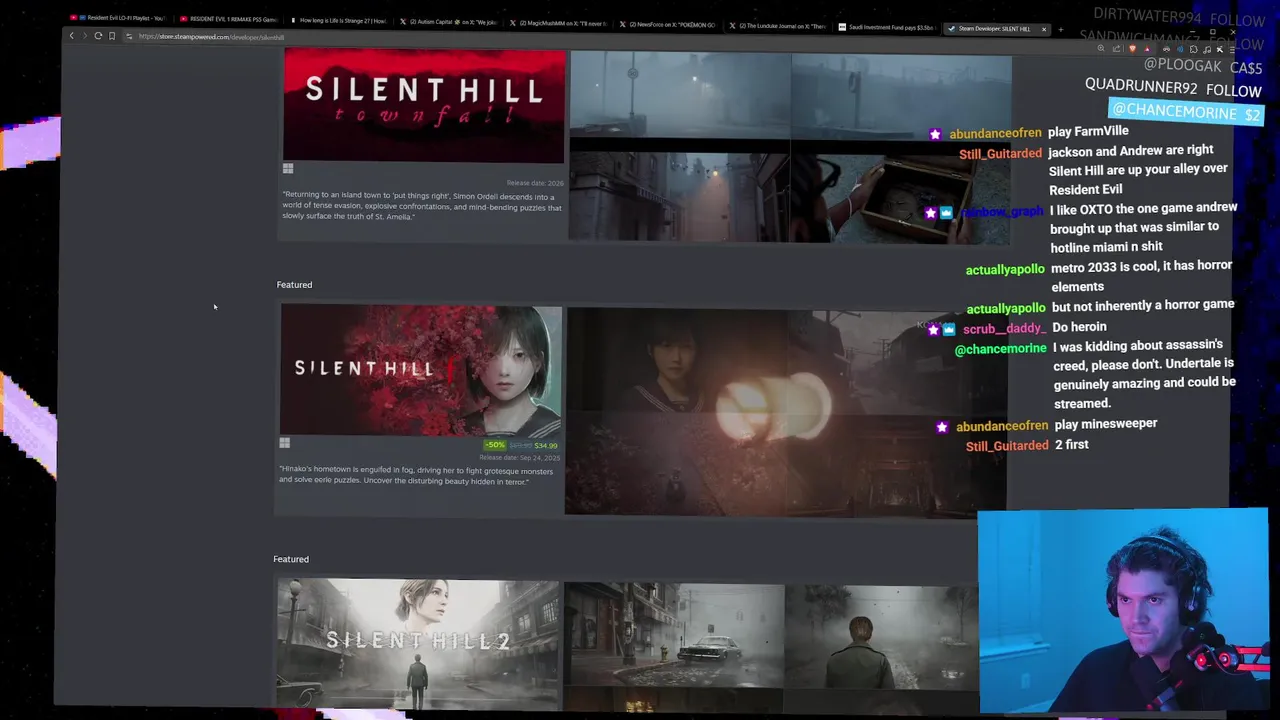Go forward with the browser forward arrow
The image size is (1280, 720).
pos(84,36)
